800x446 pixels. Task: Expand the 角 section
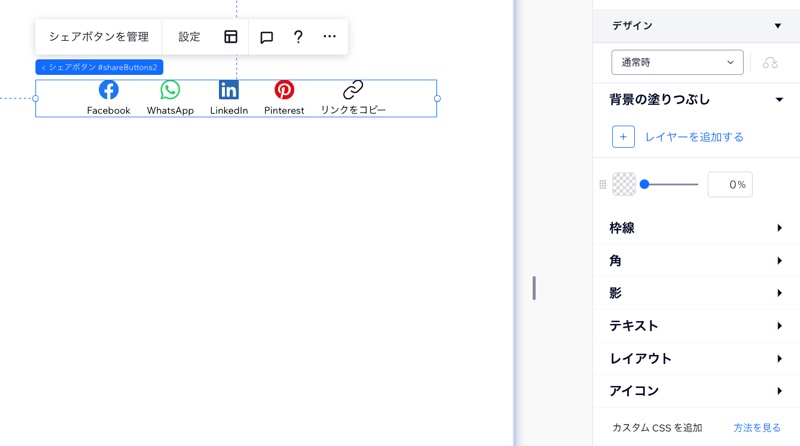(696, 260)
